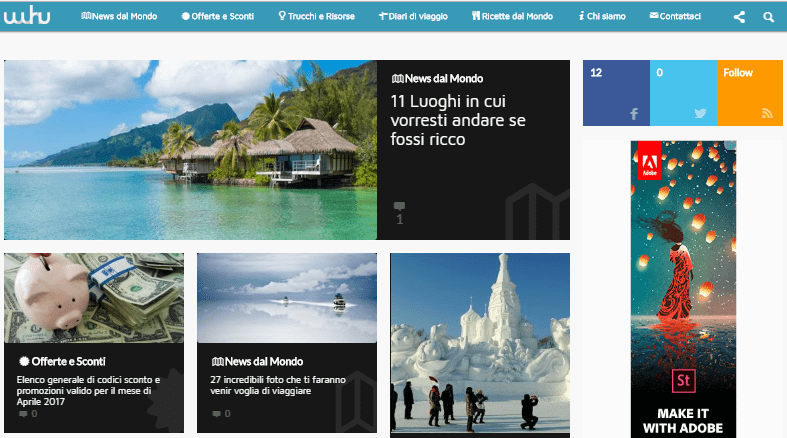
Task: Click the orange Follow RSS box
Action: [750, 93]
